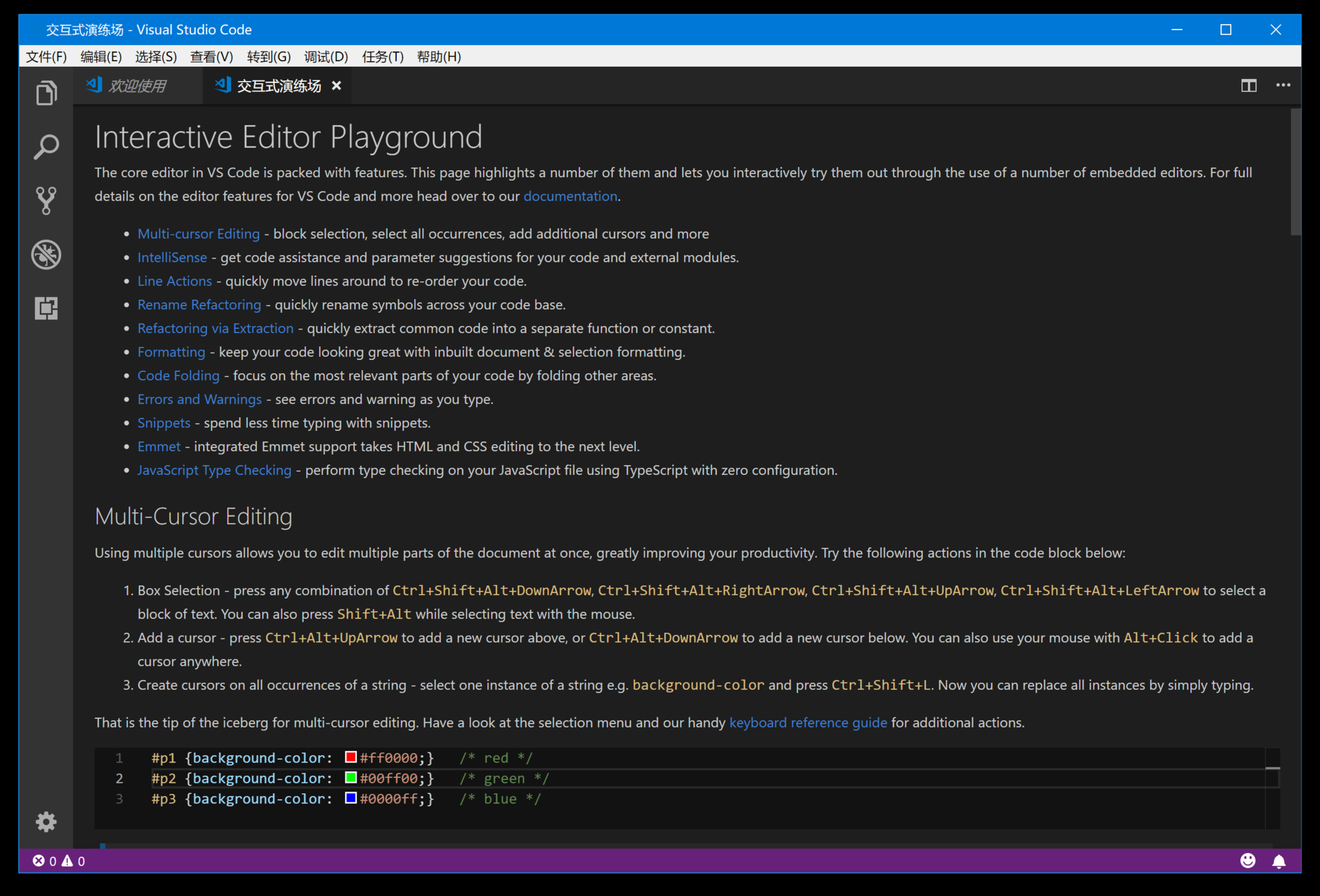1320x896 pixels.
Task: Open the 调试(D) menu
Action: [326, 56]
